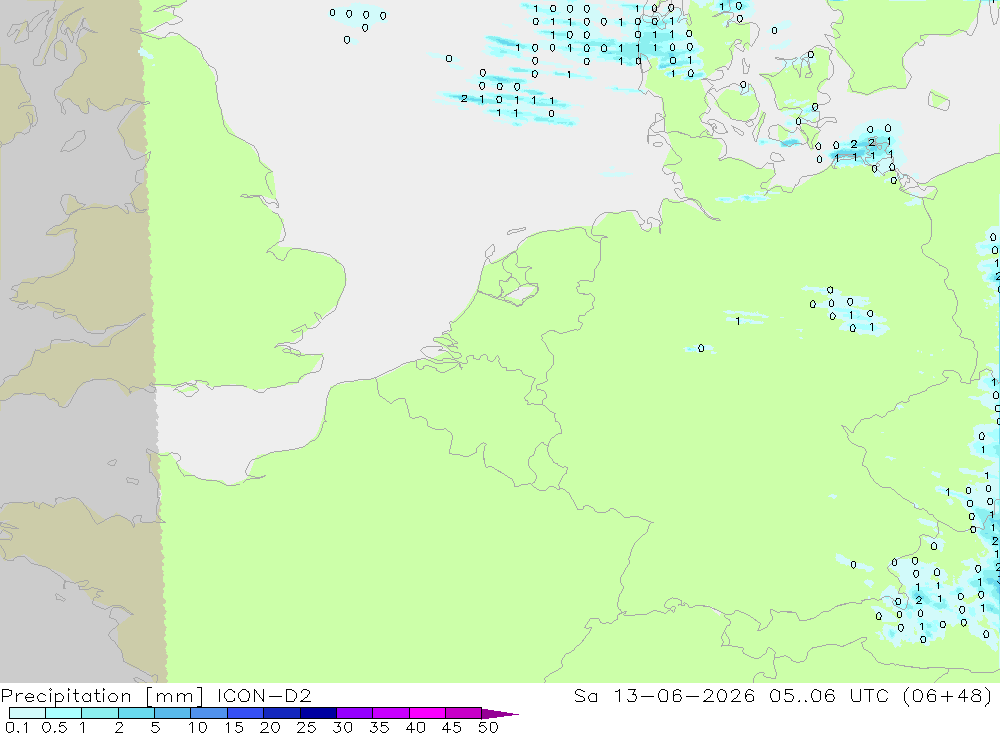
Task: Click the 'ICON-D2' model name label
Action: [x=264, y=695]
